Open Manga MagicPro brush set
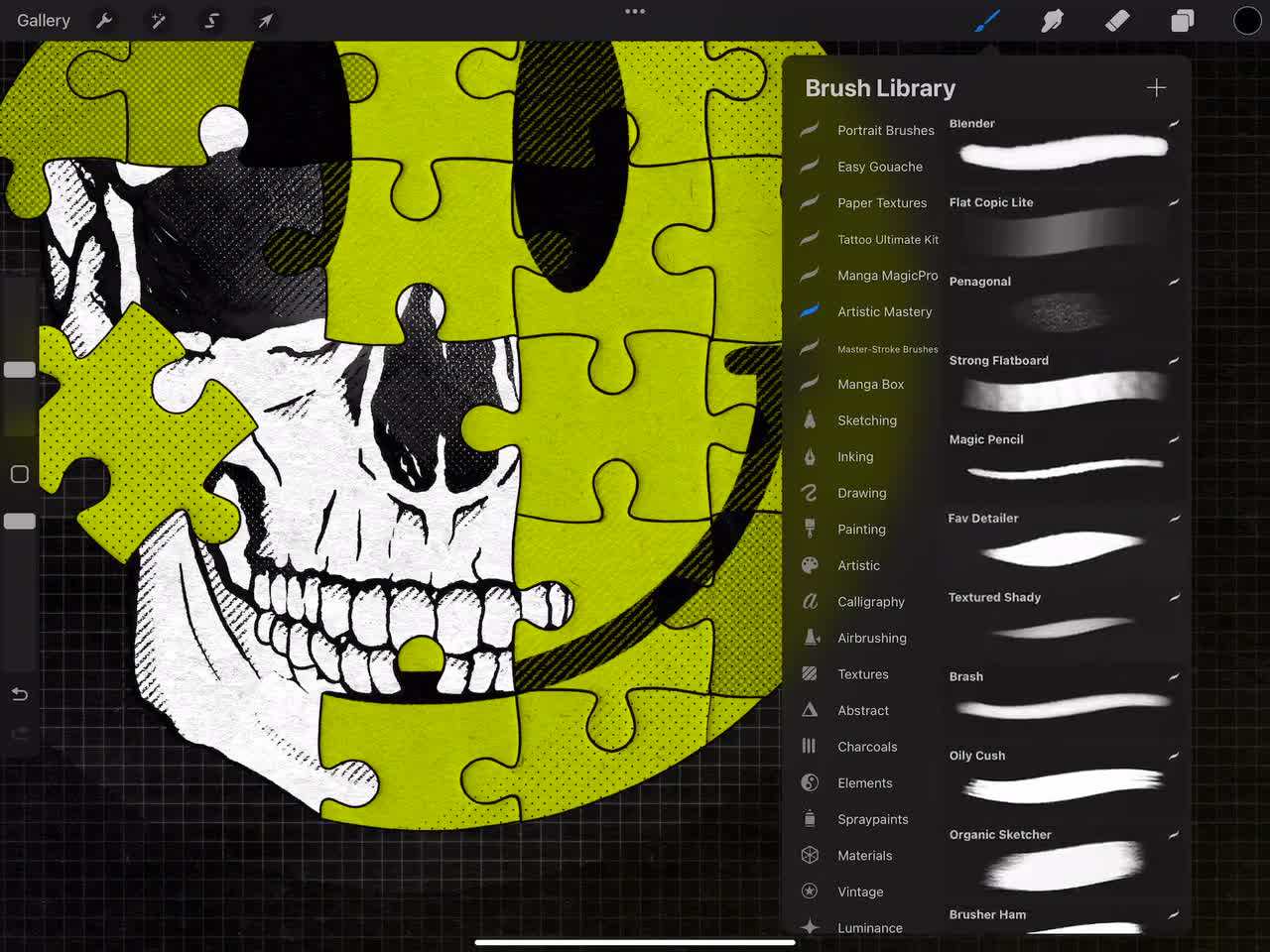The image size is (1270, 952). coord(868,275)
